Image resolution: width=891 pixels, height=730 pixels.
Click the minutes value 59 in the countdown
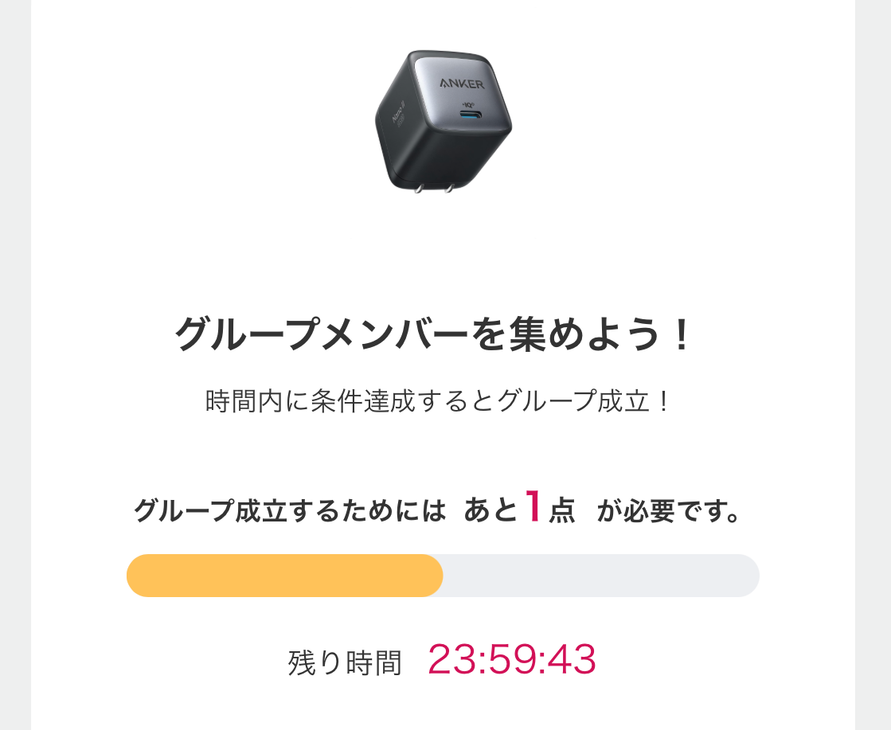coord(512,660)
